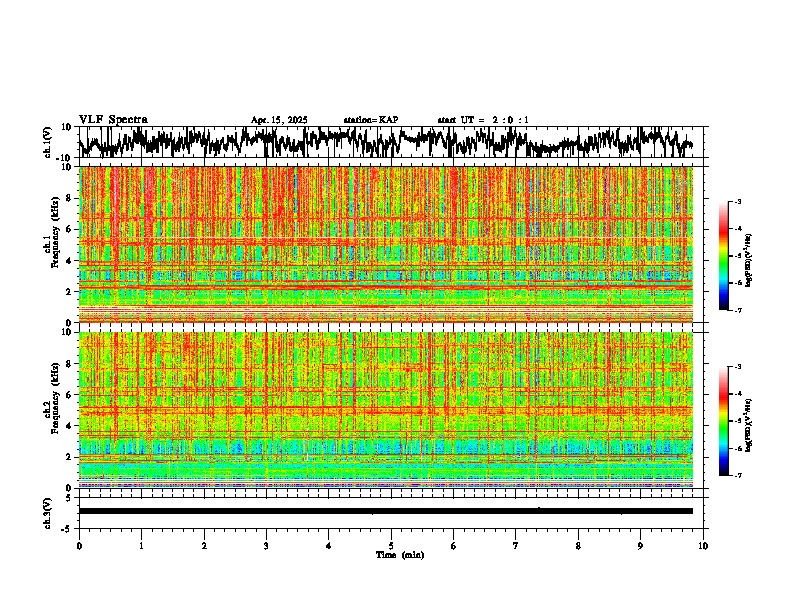The height and width of the screenshot is (612, 792).
Task: Click time axis tick label "0"
Action: click(79, 546)
